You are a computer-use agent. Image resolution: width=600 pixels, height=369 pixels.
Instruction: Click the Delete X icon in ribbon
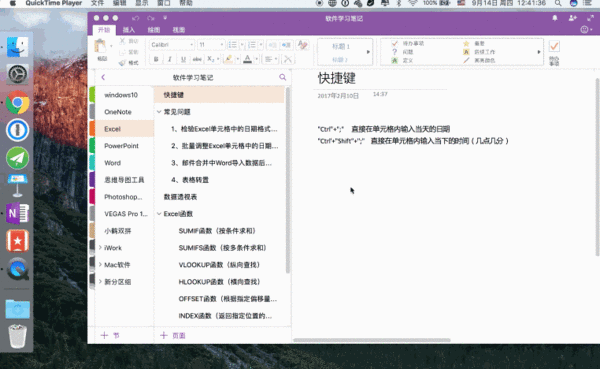click(288, 59)
